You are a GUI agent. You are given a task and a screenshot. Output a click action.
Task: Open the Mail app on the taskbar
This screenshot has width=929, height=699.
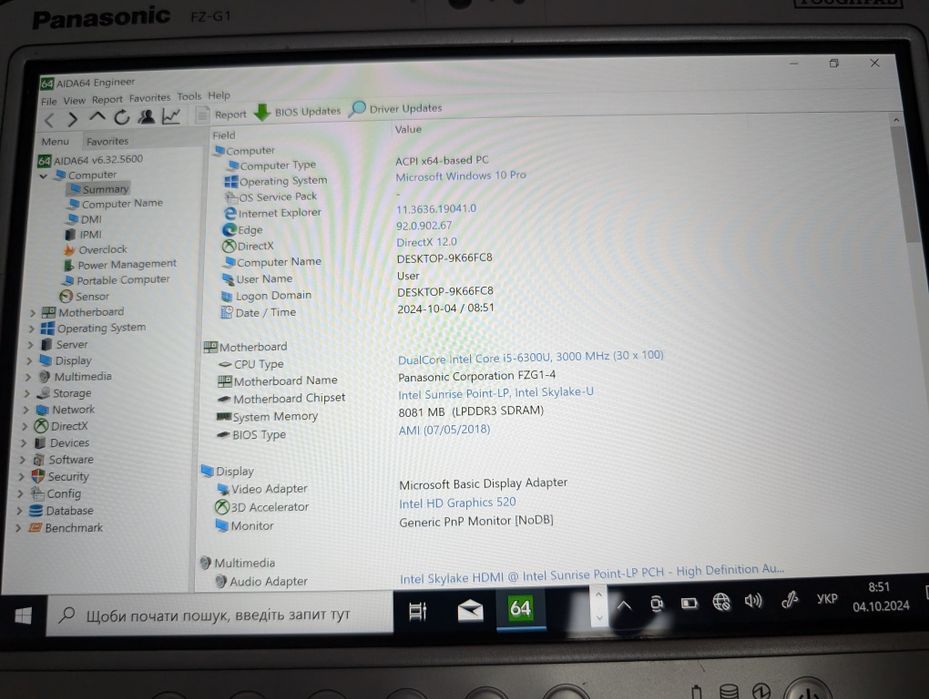470,610
